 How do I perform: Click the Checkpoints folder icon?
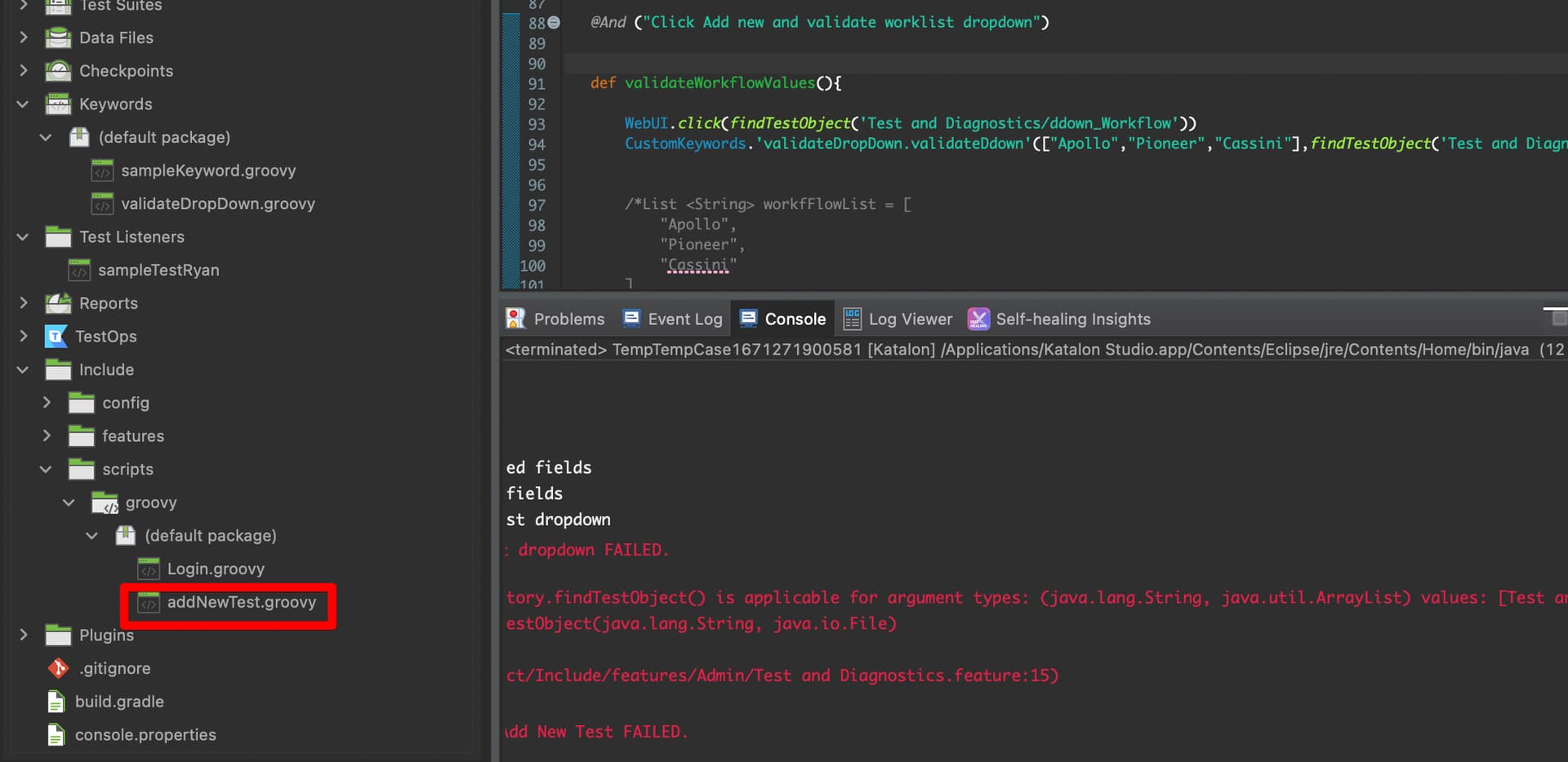(x=58, y=71)
